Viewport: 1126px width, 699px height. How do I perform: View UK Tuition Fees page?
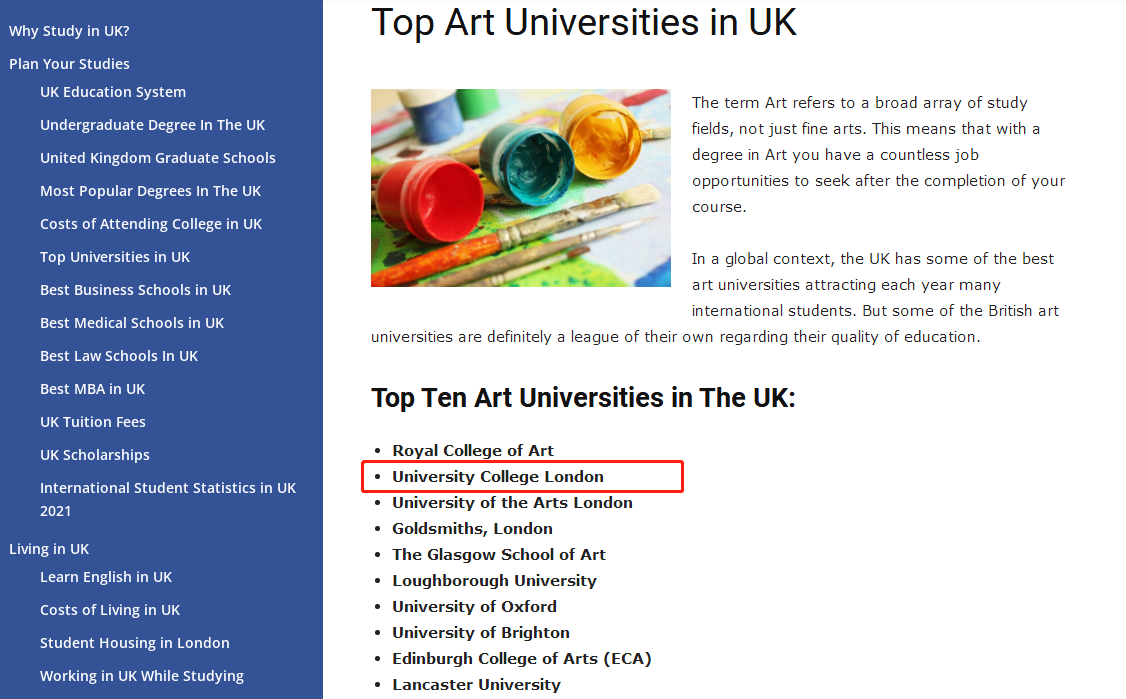pos(93,422)
